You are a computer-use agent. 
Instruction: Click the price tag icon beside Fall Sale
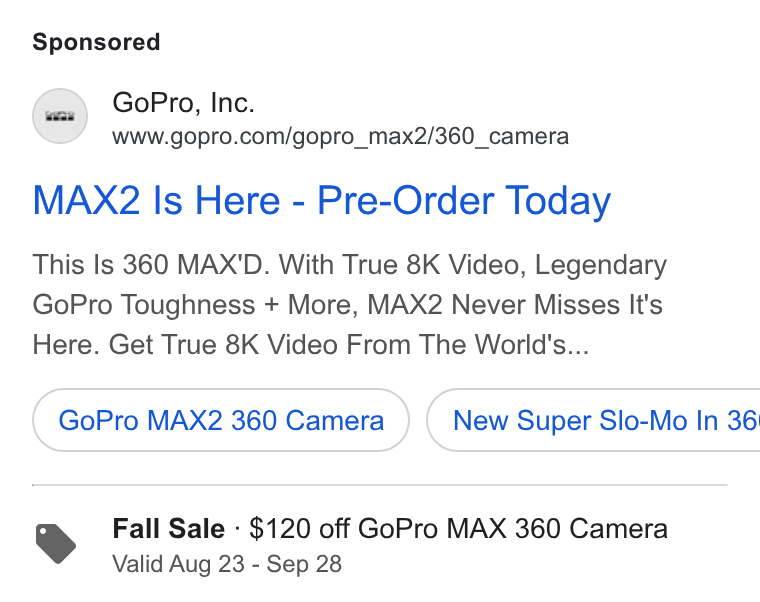point(56,543)
